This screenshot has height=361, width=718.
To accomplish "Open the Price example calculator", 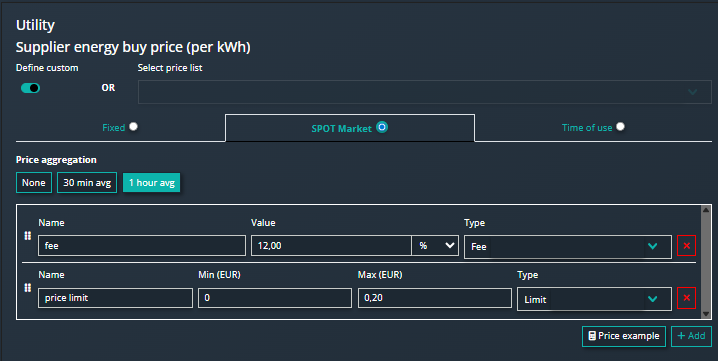I will tap(624, 336).
